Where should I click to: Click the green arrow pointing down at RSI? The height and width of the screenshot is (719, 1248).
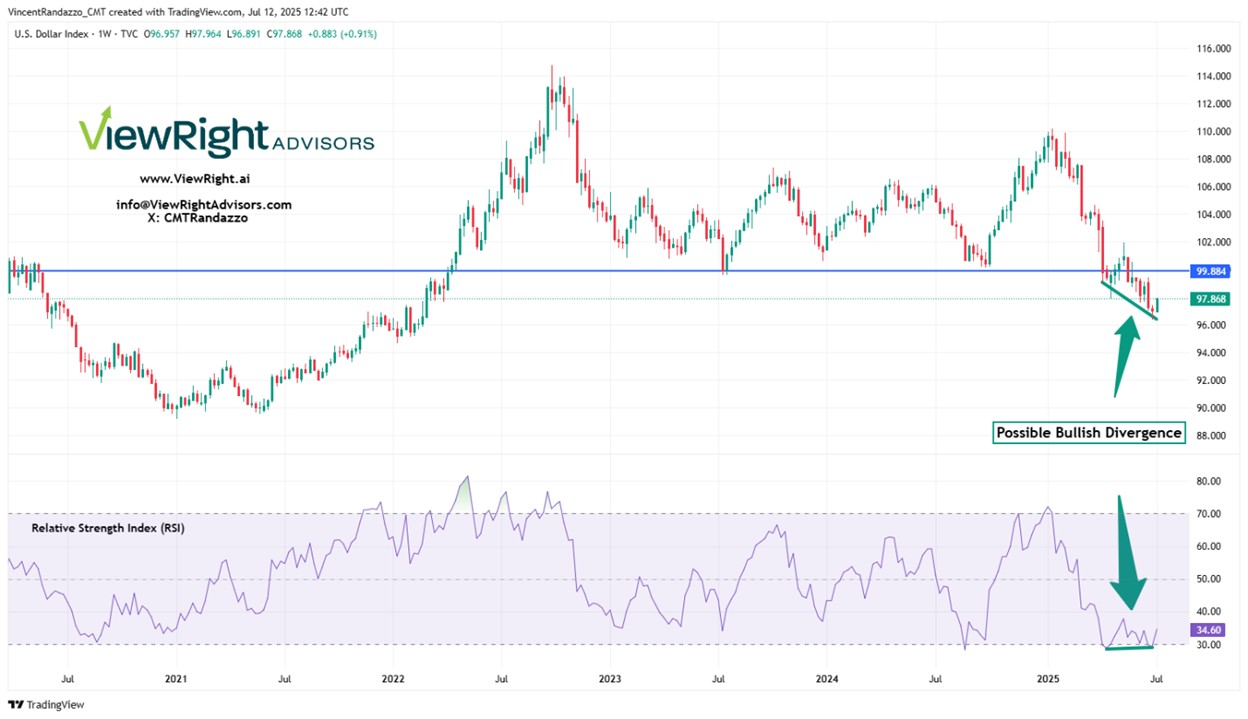click(1130, 553)
